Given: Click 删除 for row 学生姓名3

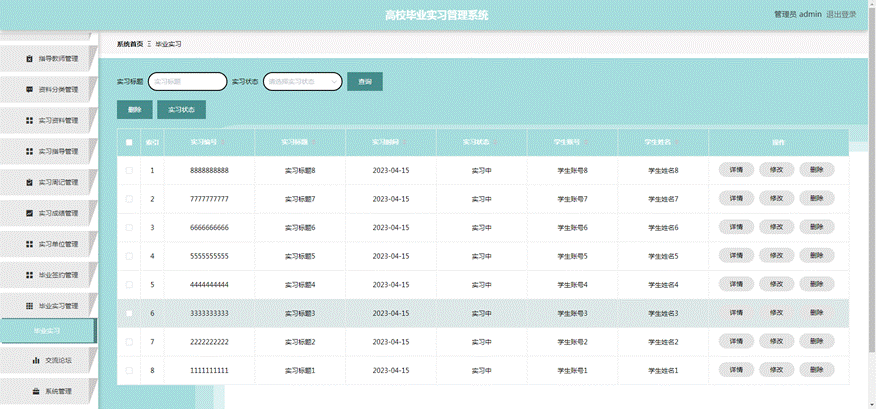Looking at the screenshot, I should tap(817, 312).
